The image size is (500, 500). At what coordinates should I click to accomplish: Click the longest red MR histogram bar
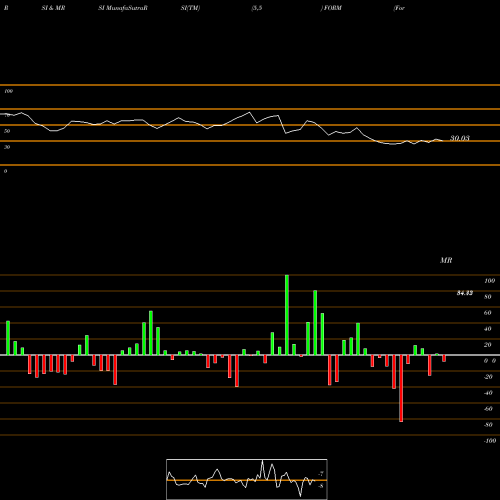(x=401, y=388)
